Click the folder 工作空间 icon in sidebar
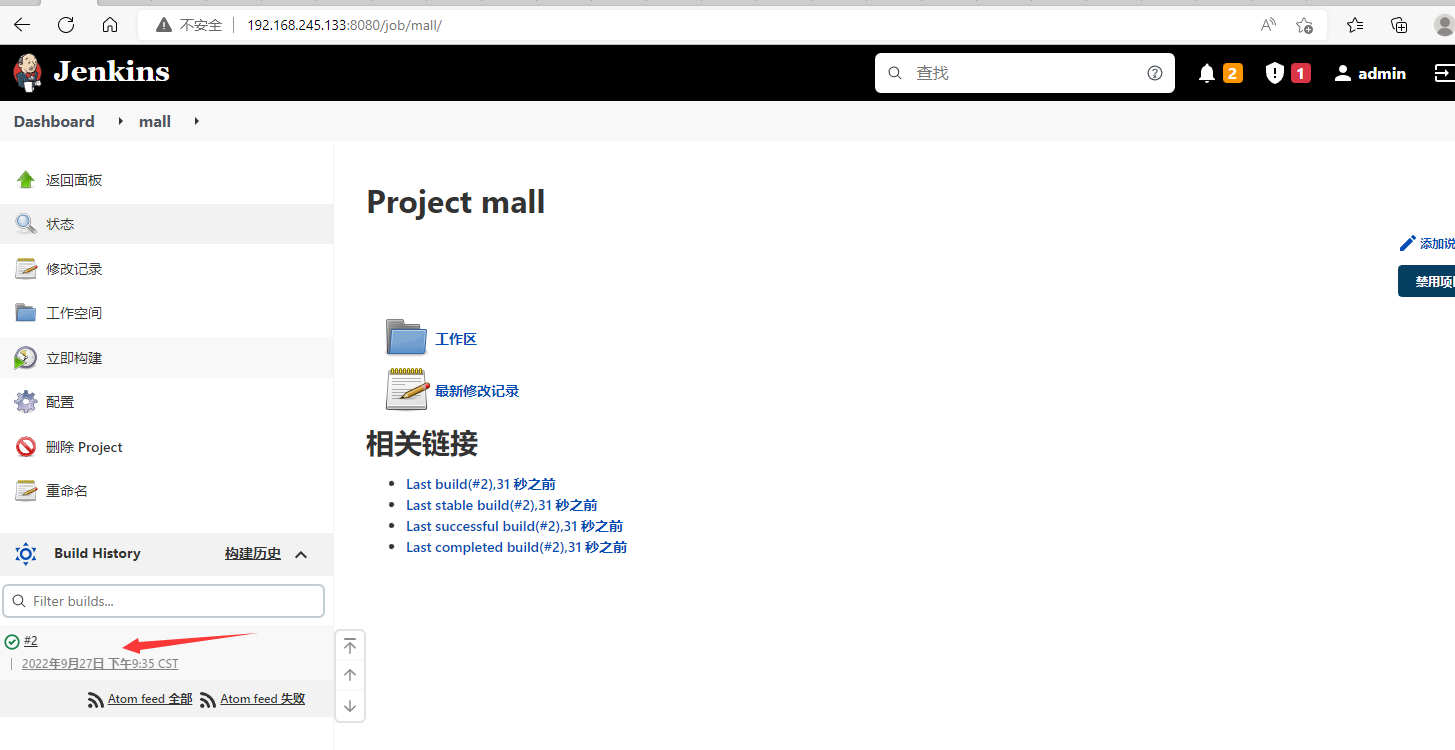1455x750 pixels. point(26,313)
